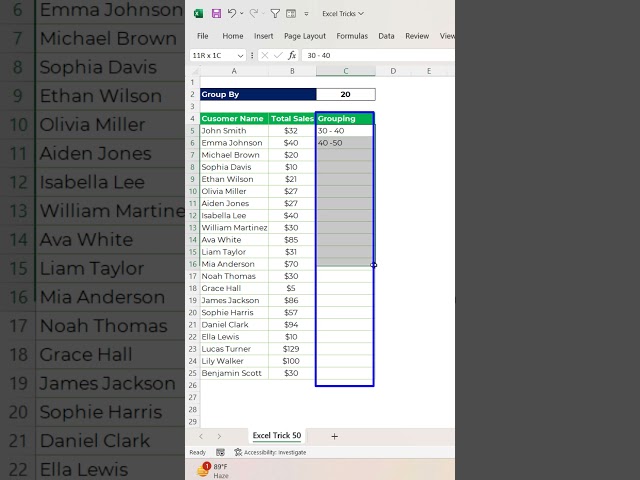Click the Total Sales header cell

click(x=292, y=119)
